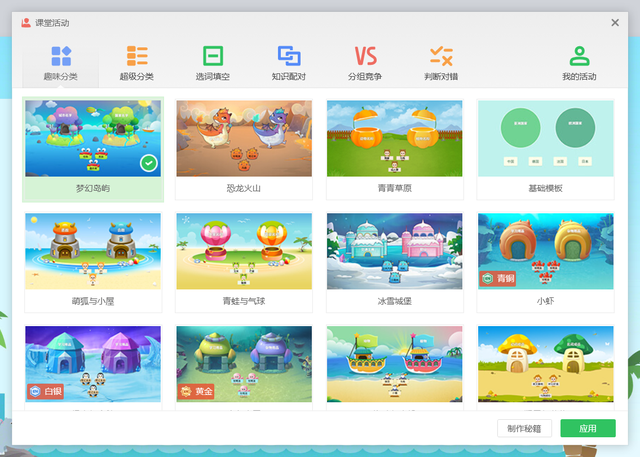Image resolution: width=640 pixels, height=457 pixels.
Task: Apply the selection with 应用 button
Action: tap(588, 428)
